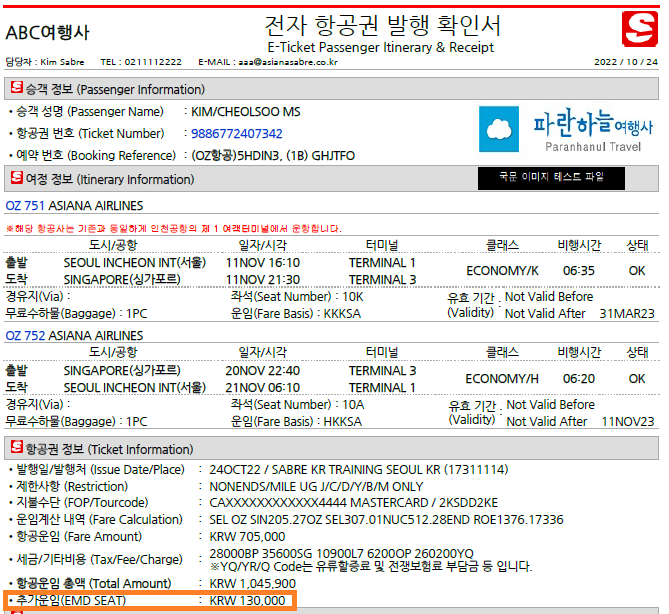Viewport: 669px width, 614px height.
Task: Open ticket number 9886772407342 link
Action: click(x=236, y=134)
